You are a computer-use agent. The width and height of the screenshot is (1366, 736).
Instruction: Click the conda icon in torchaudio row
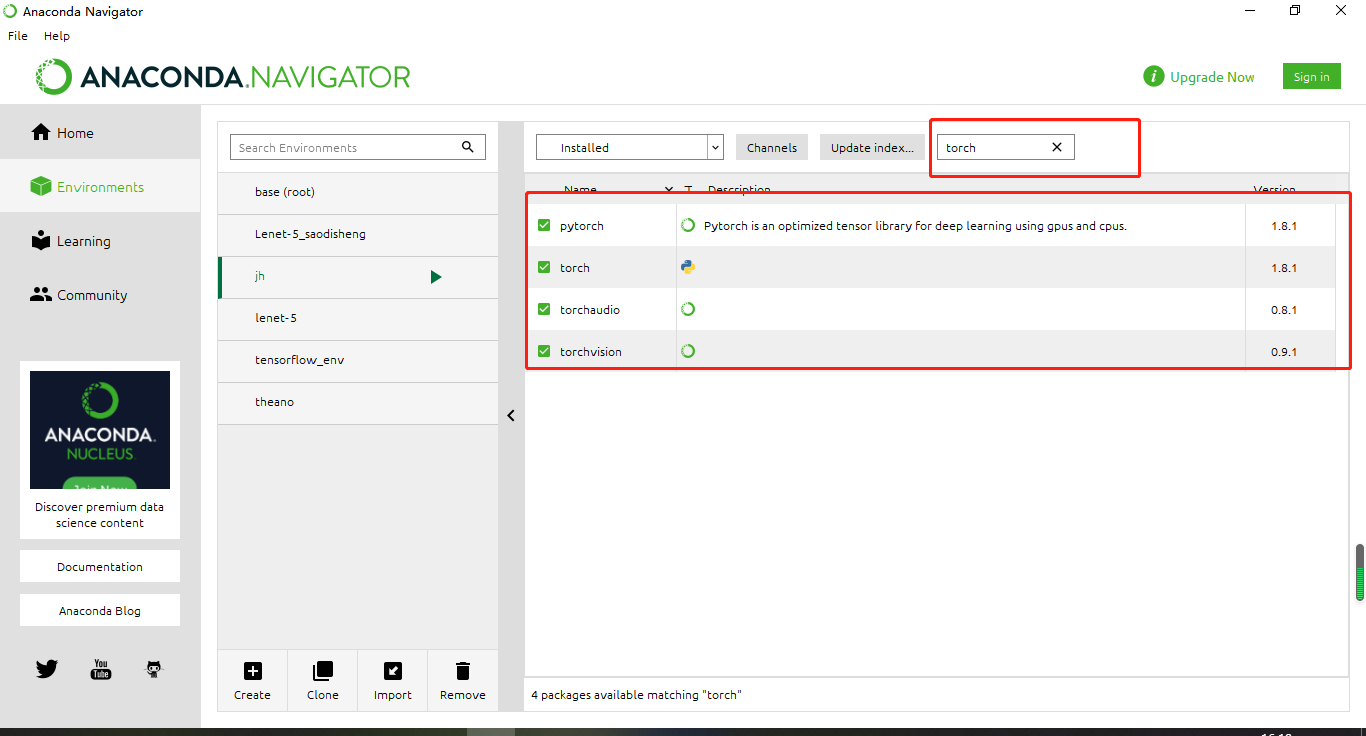coord(688,309)
